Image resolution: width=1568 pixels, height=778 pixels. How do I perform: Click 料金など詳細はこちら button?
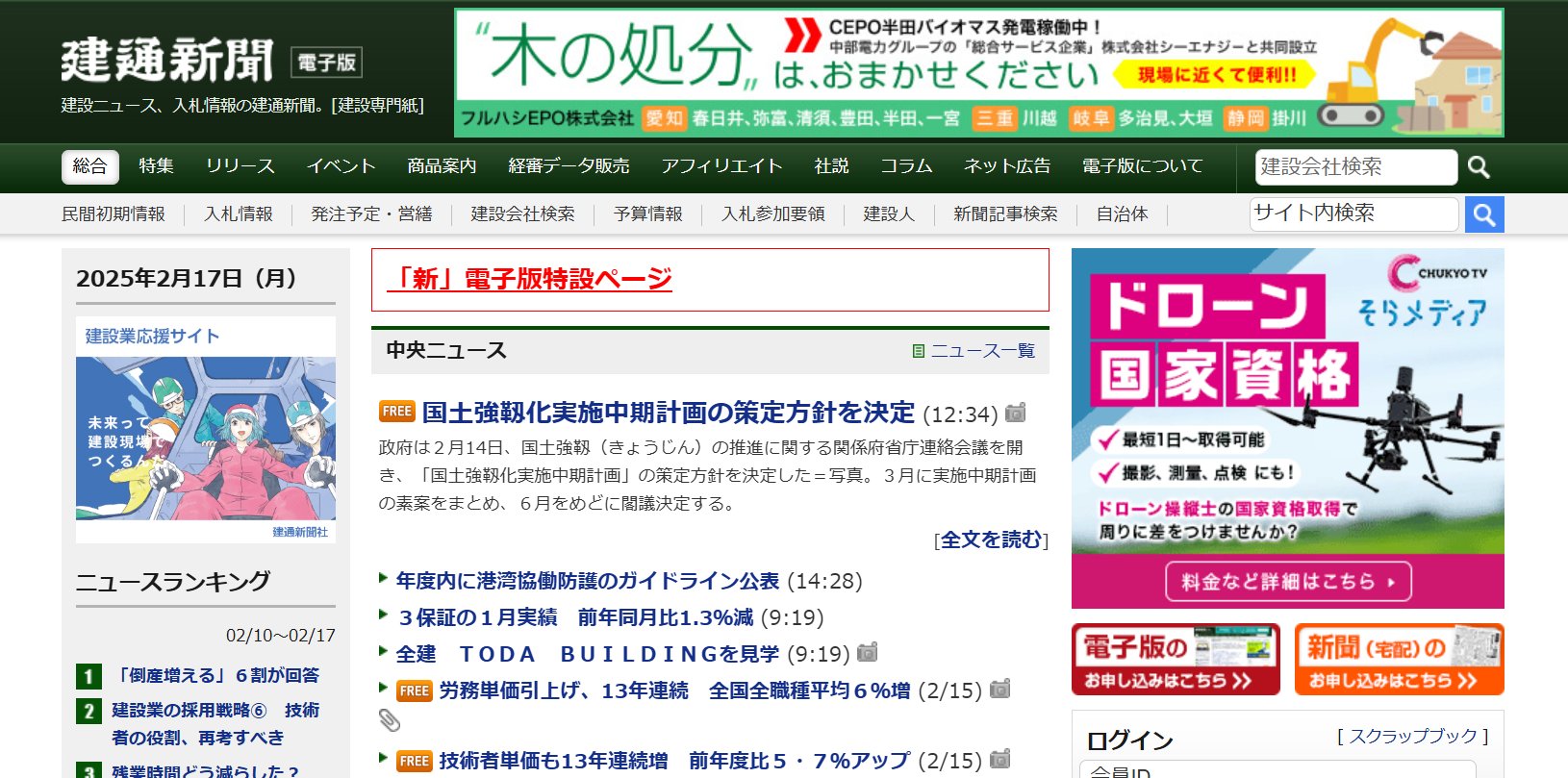(1288, 581)
